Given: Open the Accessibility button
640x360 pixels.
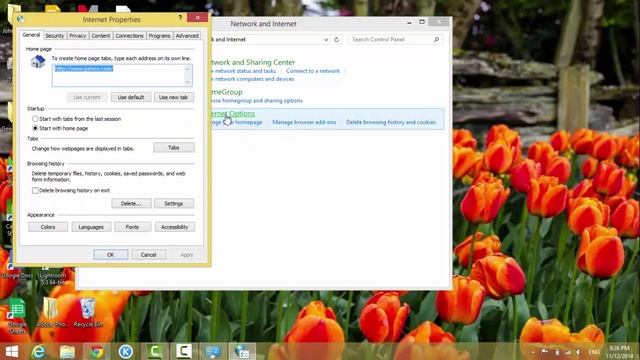Looking at the screenshot, I should [x=174, y=227].
